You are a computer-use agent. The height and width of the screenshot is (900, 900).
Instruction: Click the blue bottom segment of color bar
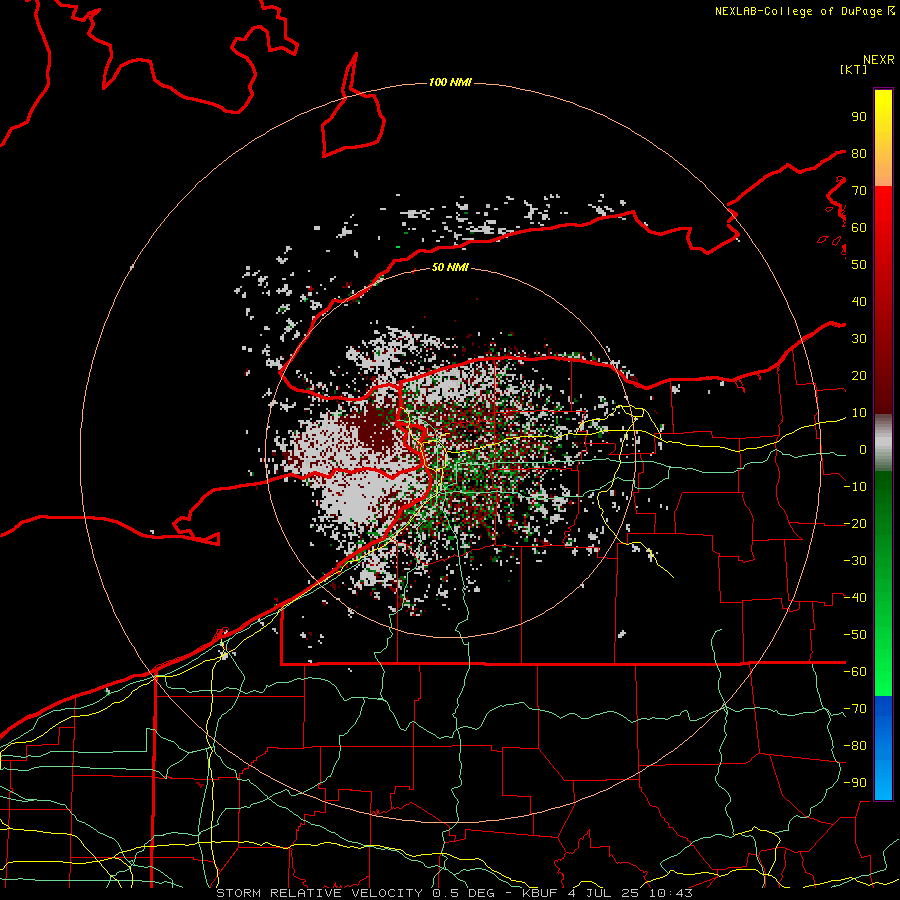click(x=883, y=748)
